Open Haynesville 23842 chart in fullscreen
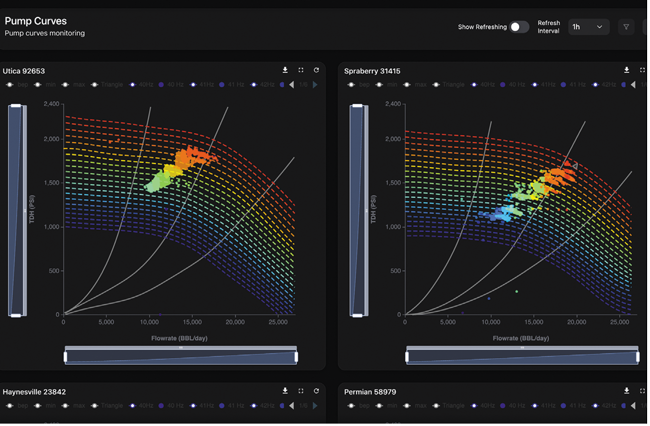The image size is (650, 426). click(301, 391)
